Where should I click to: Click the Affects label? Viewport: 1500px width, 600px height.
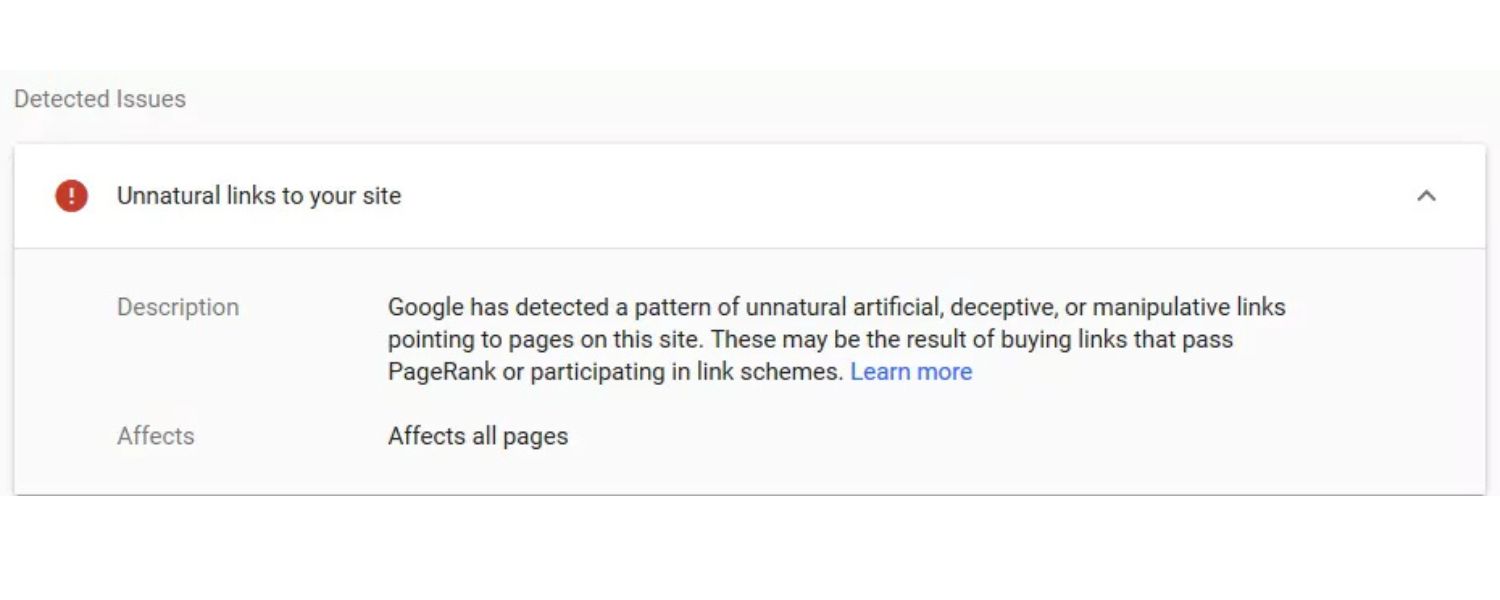pos(156,436)
